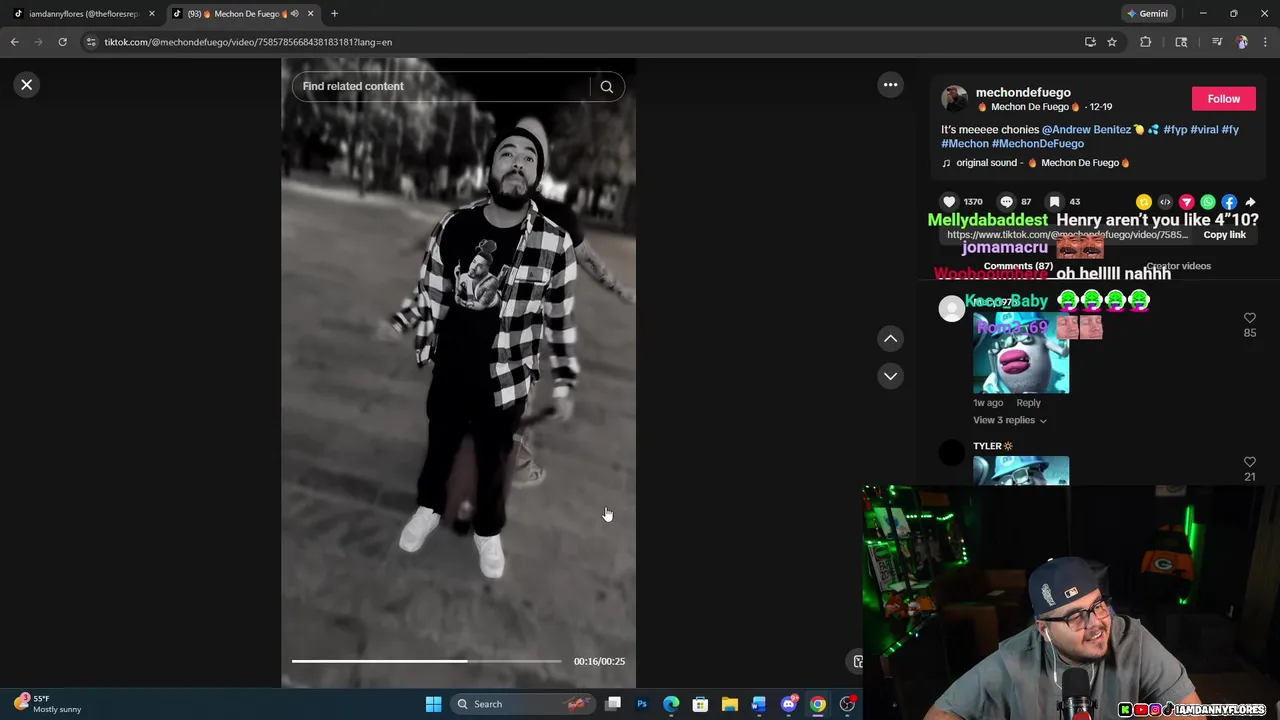
Task: Mute the audio-playing tab via speaker icon
Action: [x=294, y=14]
